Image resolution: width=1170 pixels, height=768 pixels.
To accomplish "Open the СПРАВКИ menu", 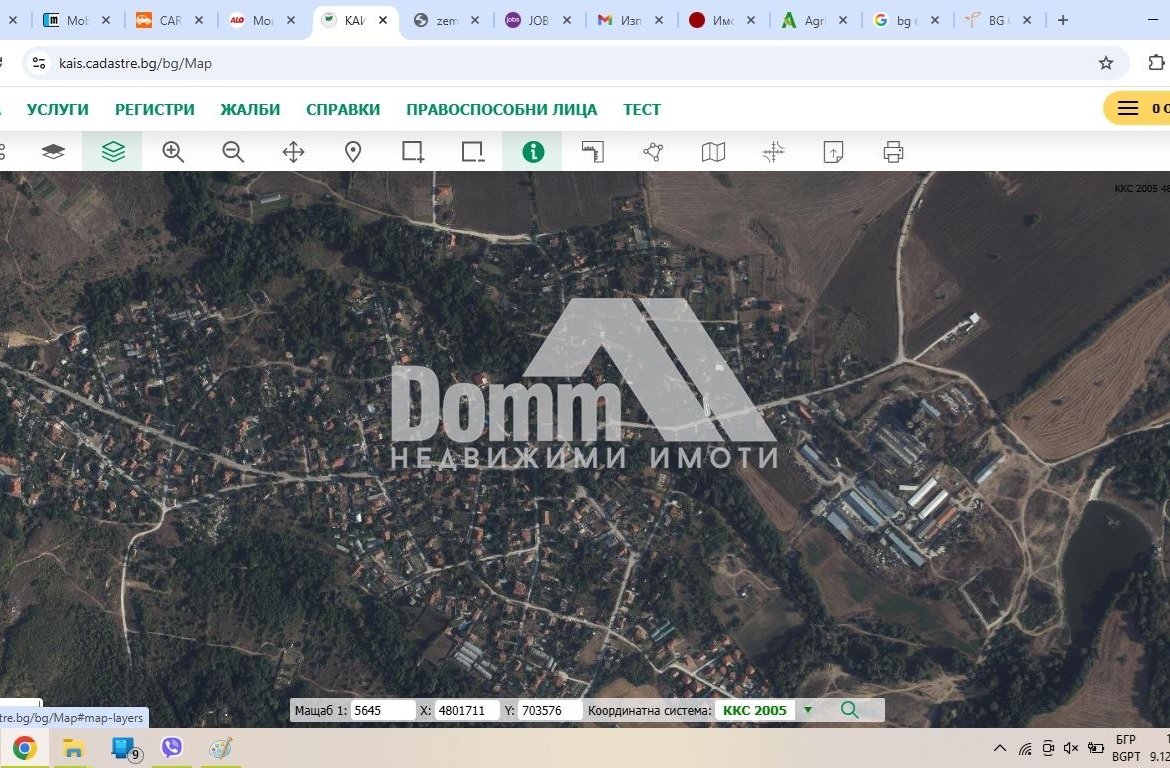I will (343, 110).
